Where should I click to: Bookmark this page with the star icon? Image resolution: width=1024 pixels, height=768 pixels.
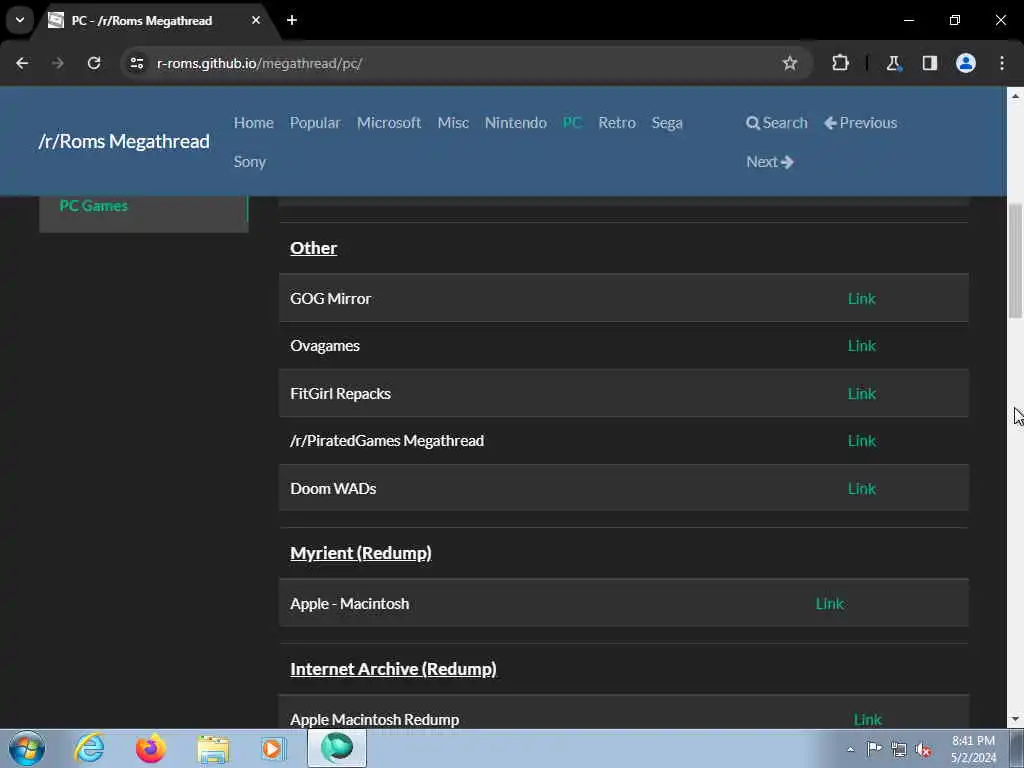click(x=790, y=63)
